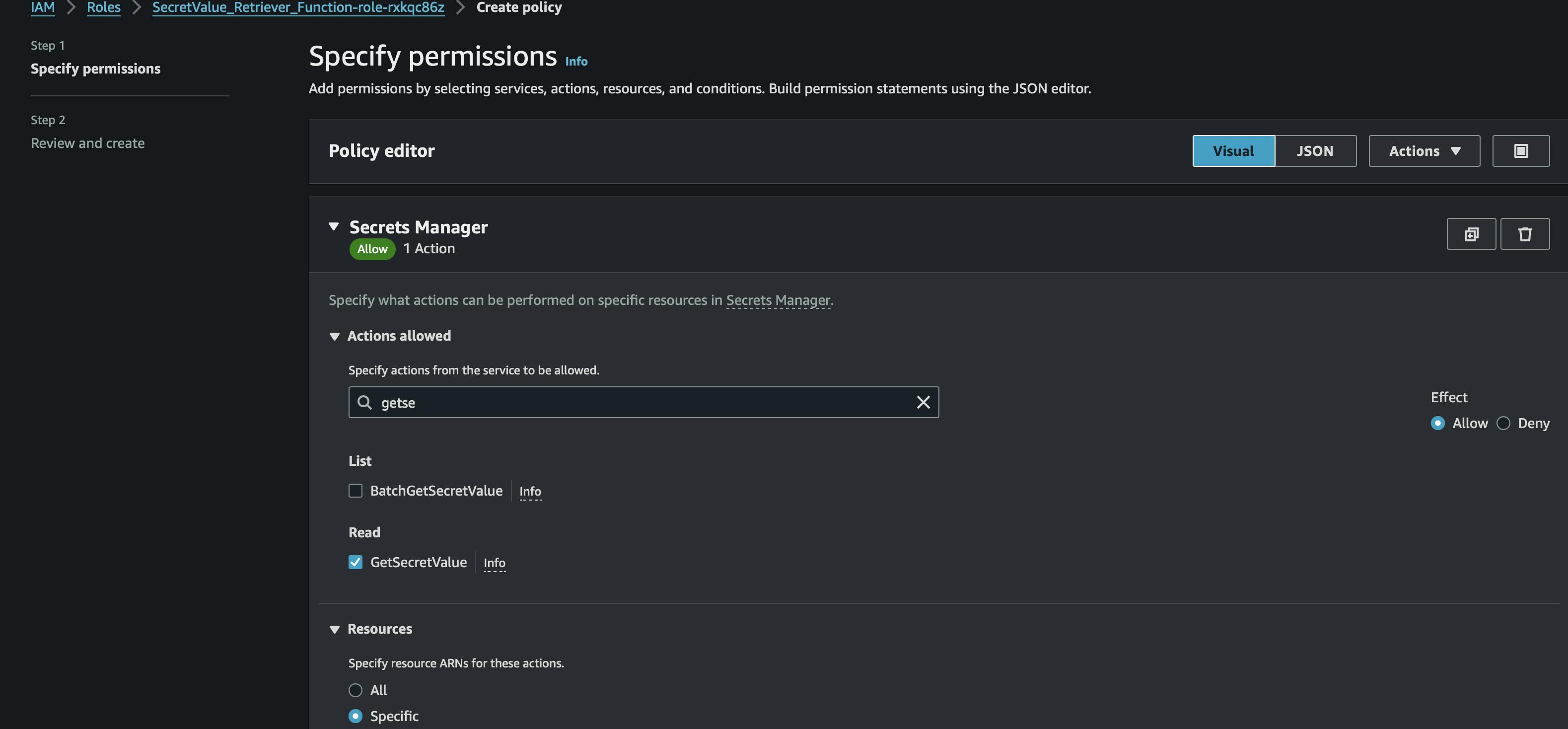Choose Specific resources radio option
Image resolution: width=1568 pixels, height=729 pixels.
tap(356, 716)
